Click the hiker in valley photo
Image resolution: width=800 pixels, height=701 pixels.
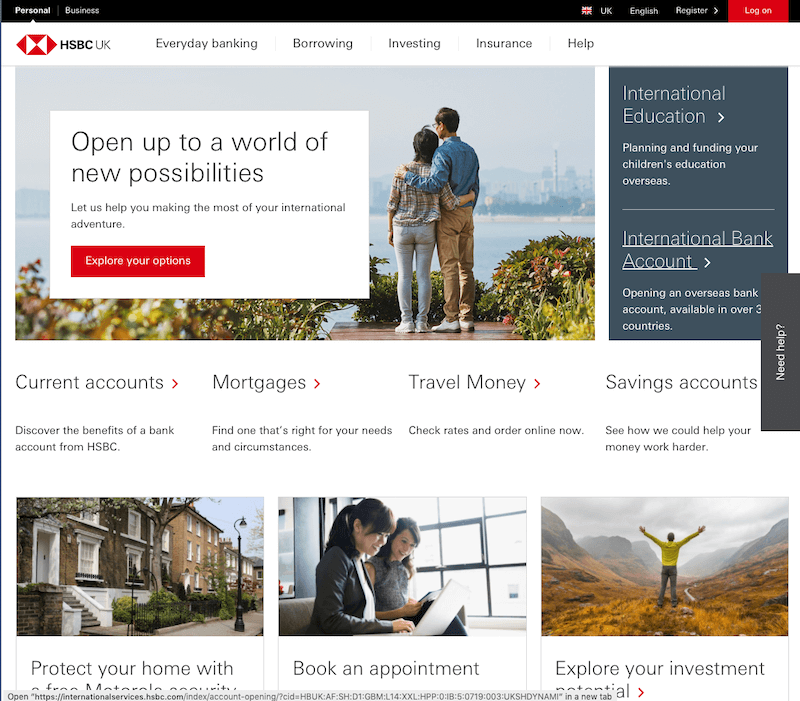[x=664, y=566]
